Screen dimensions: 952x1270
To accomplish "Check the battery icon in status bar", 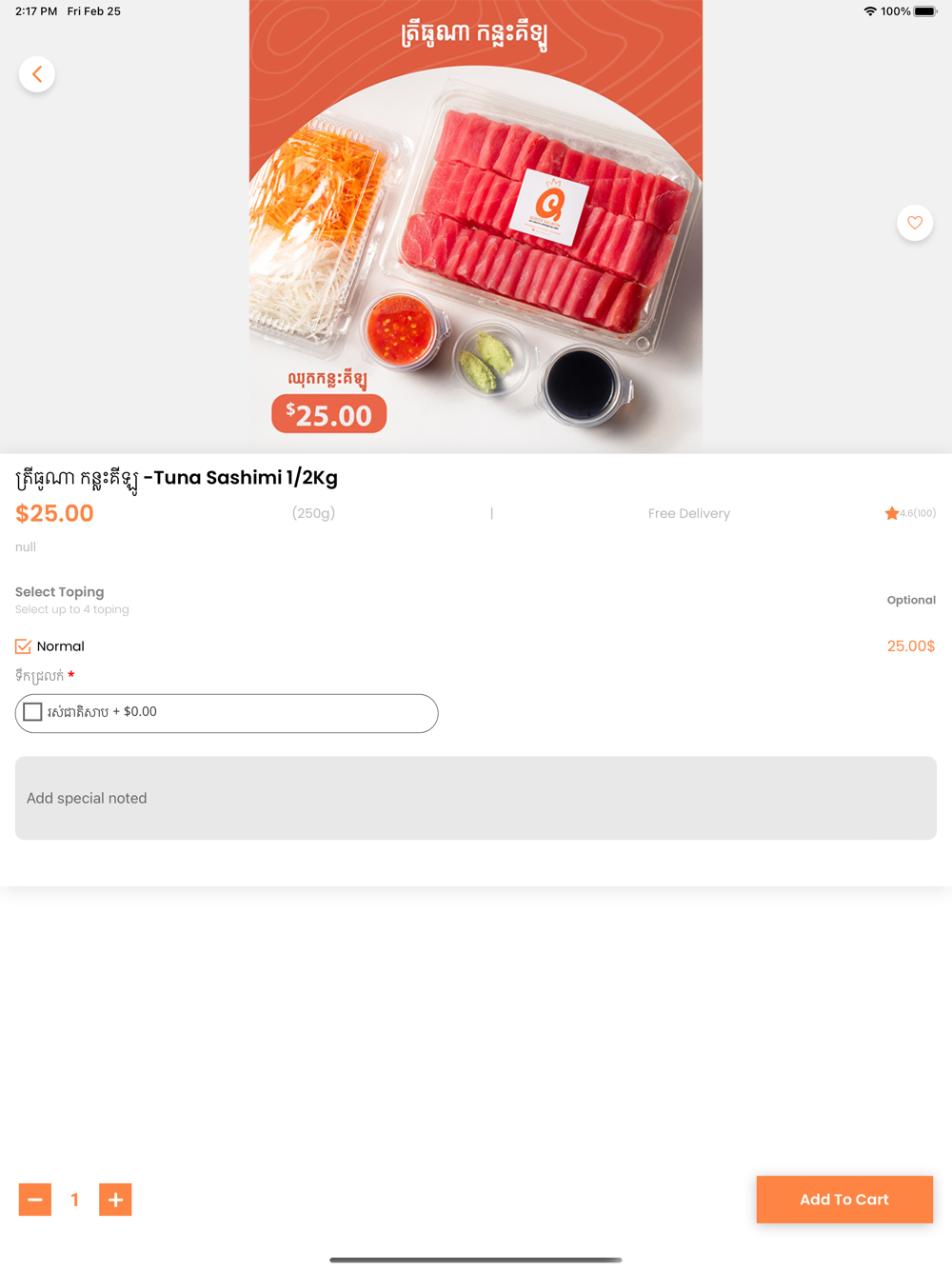I will [x=925, y=11].
